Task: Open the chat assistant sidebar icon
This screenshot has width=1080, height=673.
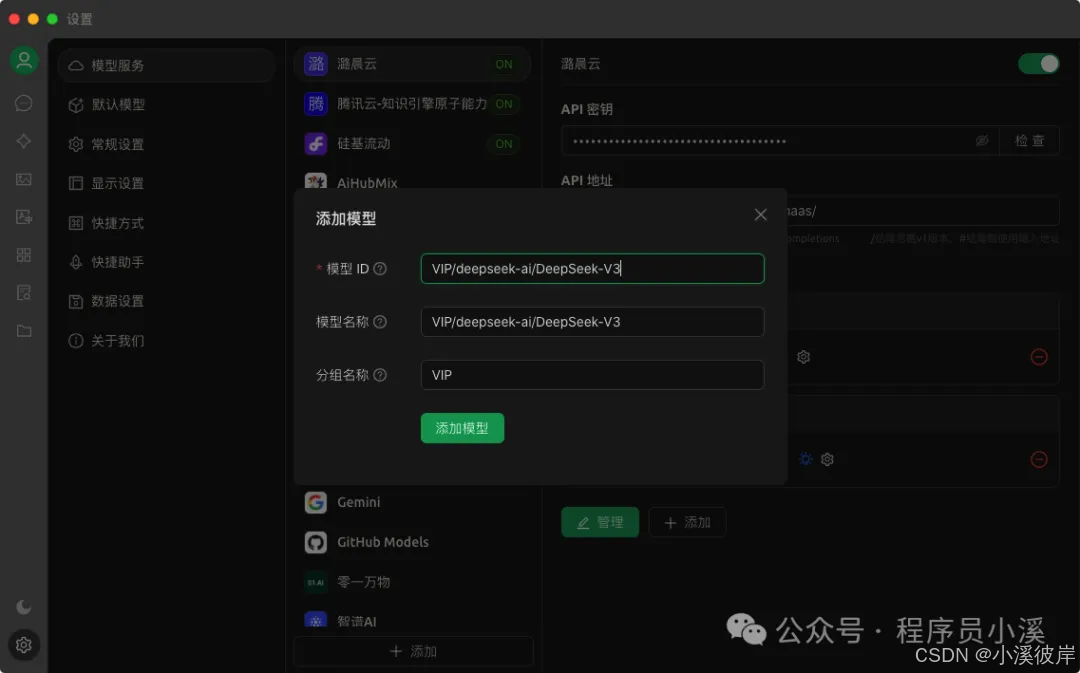Action: [x=23, y=103]
